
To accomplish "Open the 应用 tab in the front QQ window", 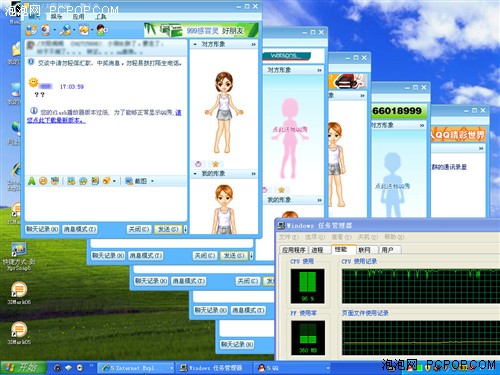I will click(x=78, y=16).
